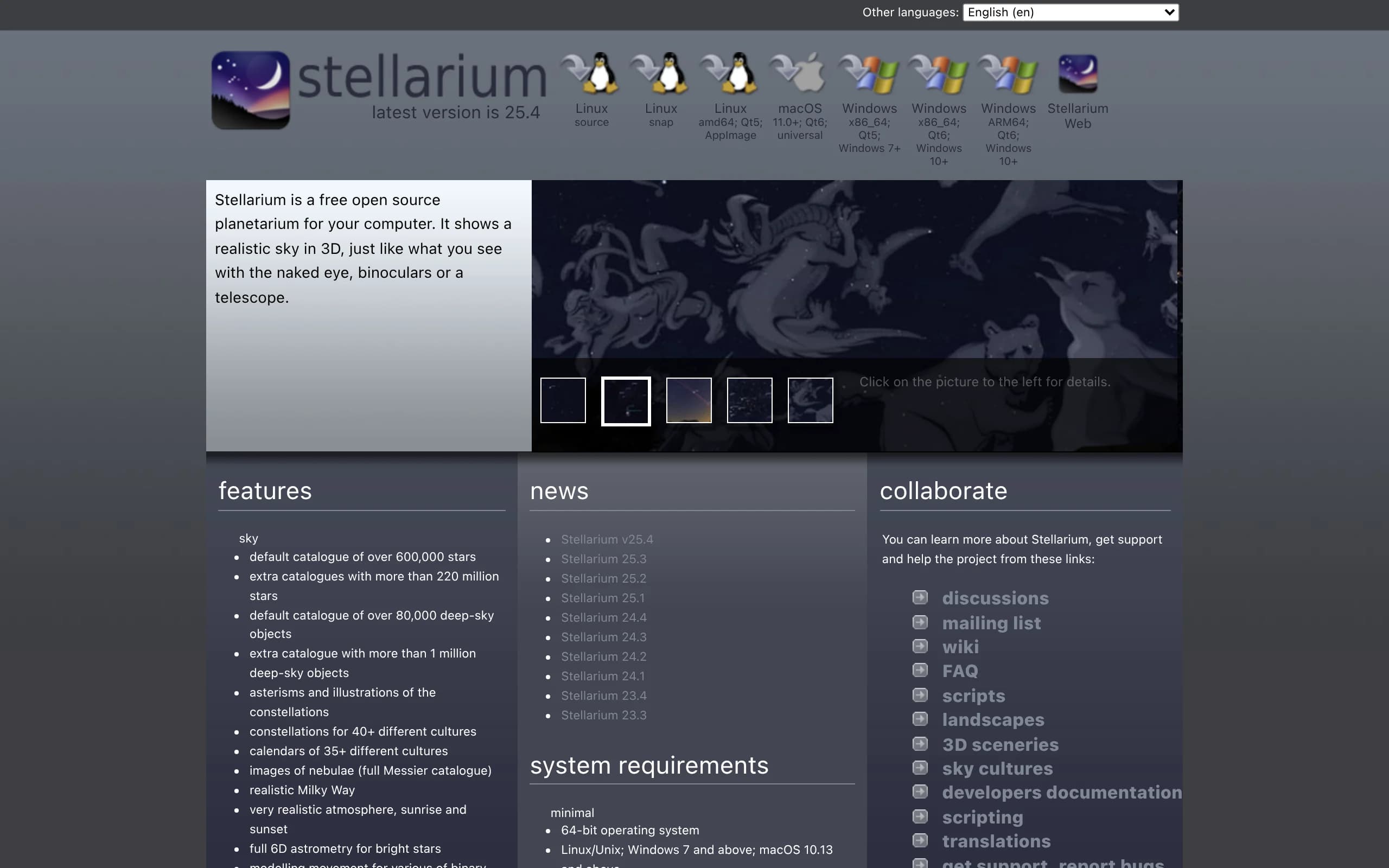
Task: Click 'full 6D astrometry for bright stars'
Action: pyautogui.click(x=345, y=849)
